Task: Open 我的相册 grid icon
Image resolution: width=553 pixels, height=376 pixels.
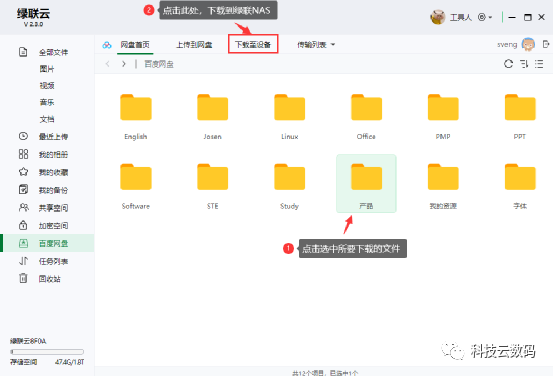Action: point(23,154)
